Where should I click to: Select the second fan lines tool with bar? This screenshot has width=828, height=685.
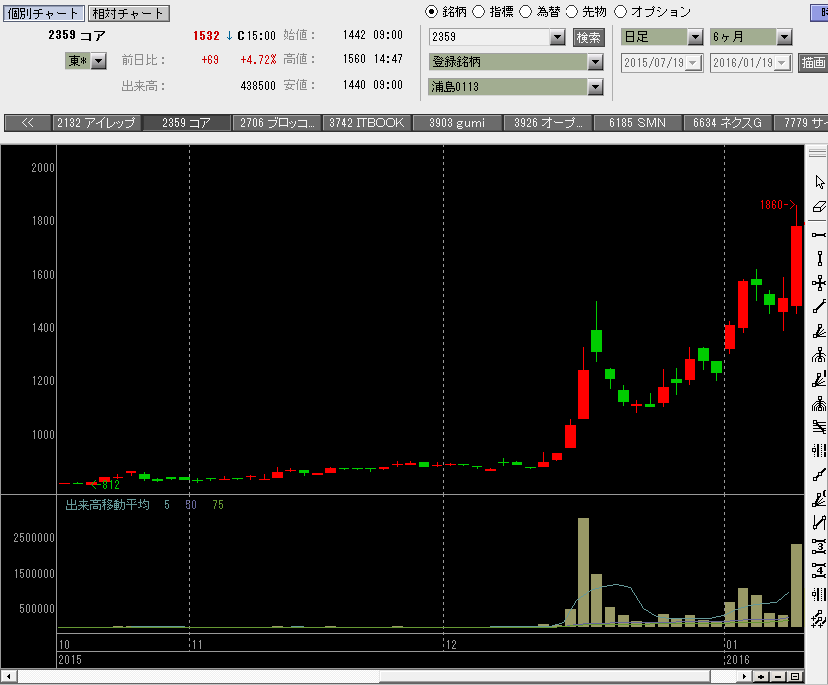(x=819, y=379)
